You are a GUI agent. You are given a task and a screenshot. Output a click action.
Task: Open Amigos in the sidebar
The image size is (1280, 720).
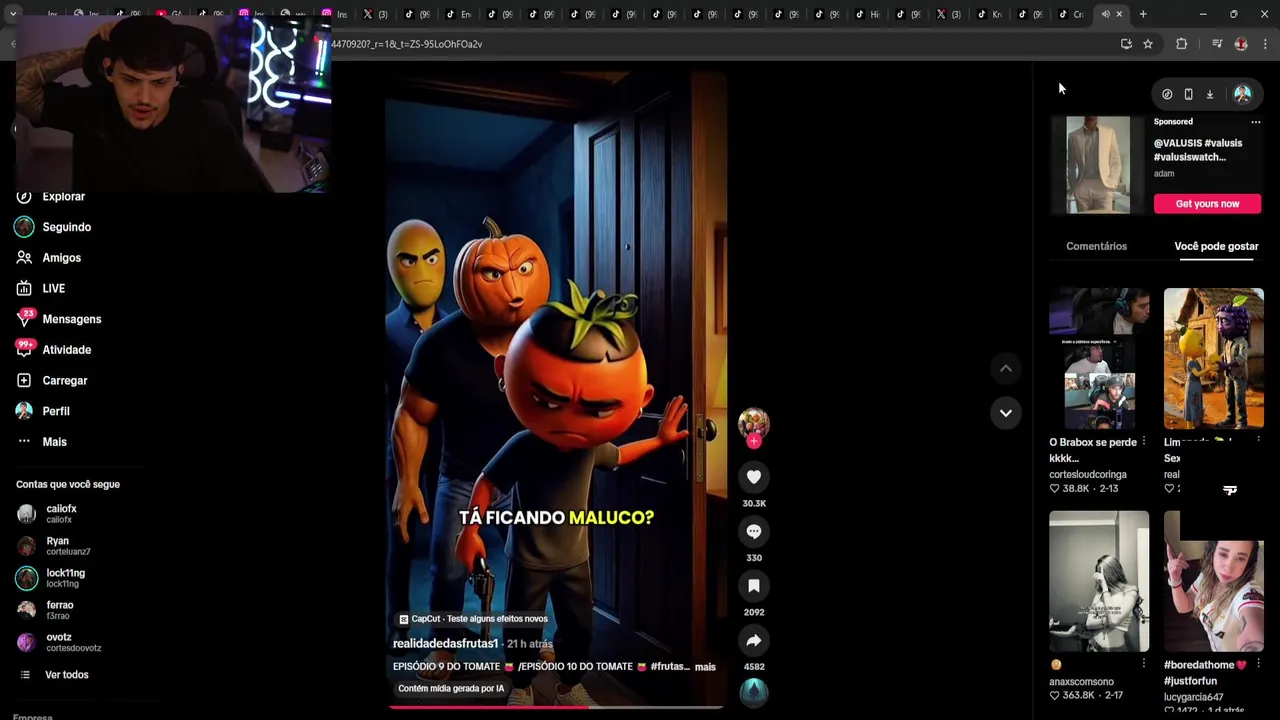point(50,258)
